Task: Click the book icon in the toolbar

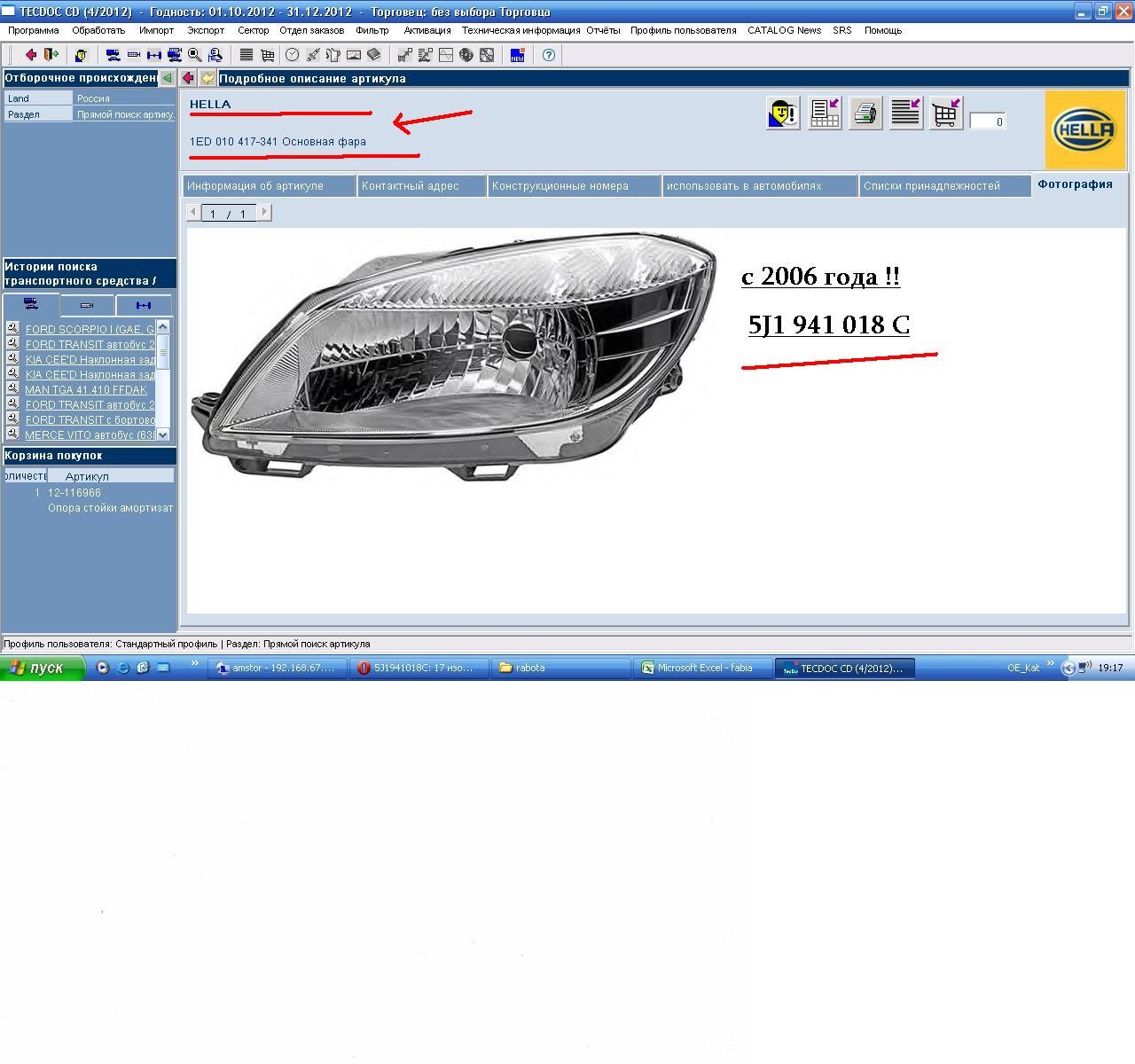Action: [373, 55]
